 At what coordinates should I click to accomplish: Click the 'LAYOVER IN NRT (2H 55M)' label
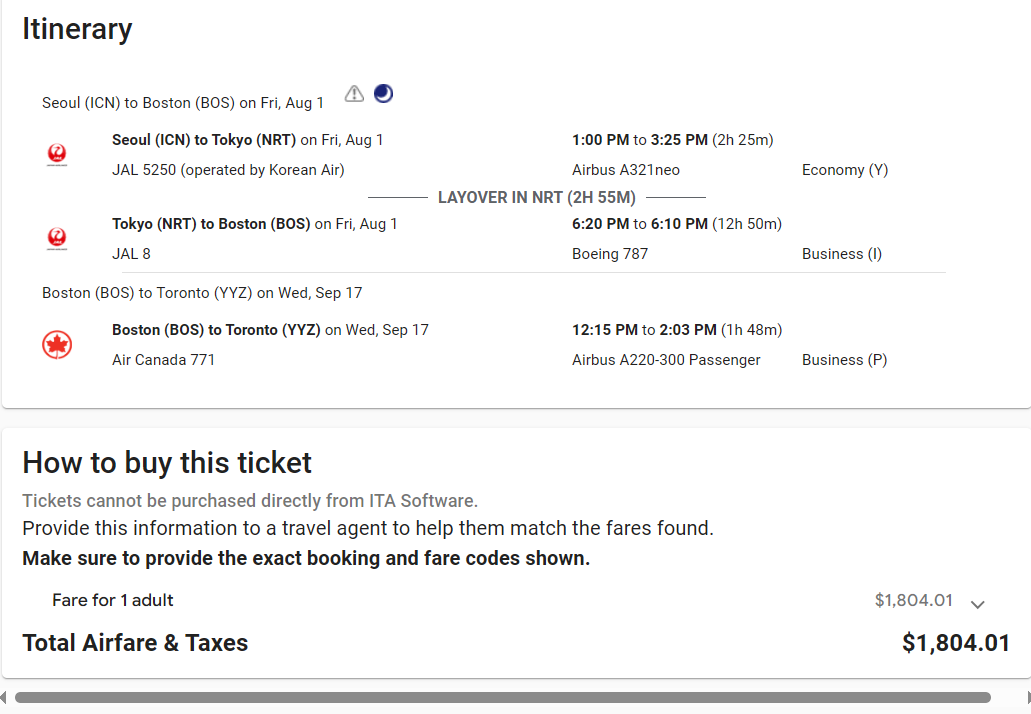coord(537,197)
